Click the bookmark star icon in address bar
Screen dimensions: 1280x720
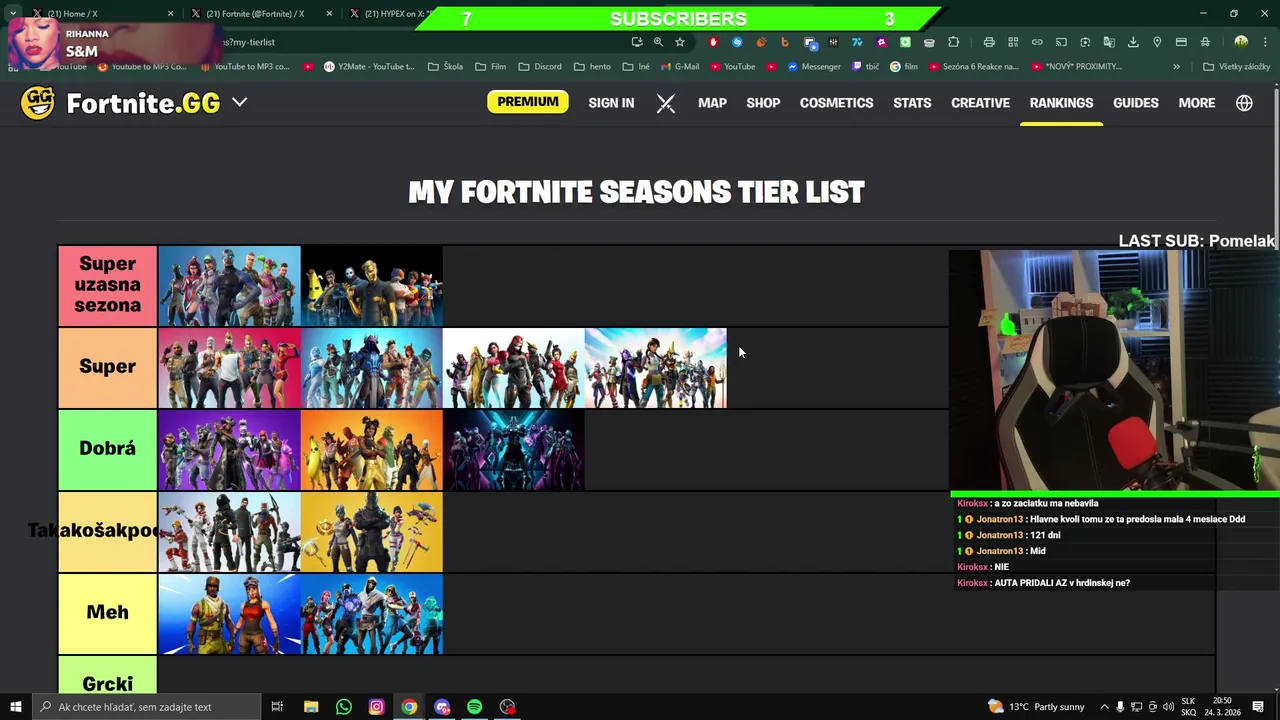pyautogui.click(x=680, y=42)
